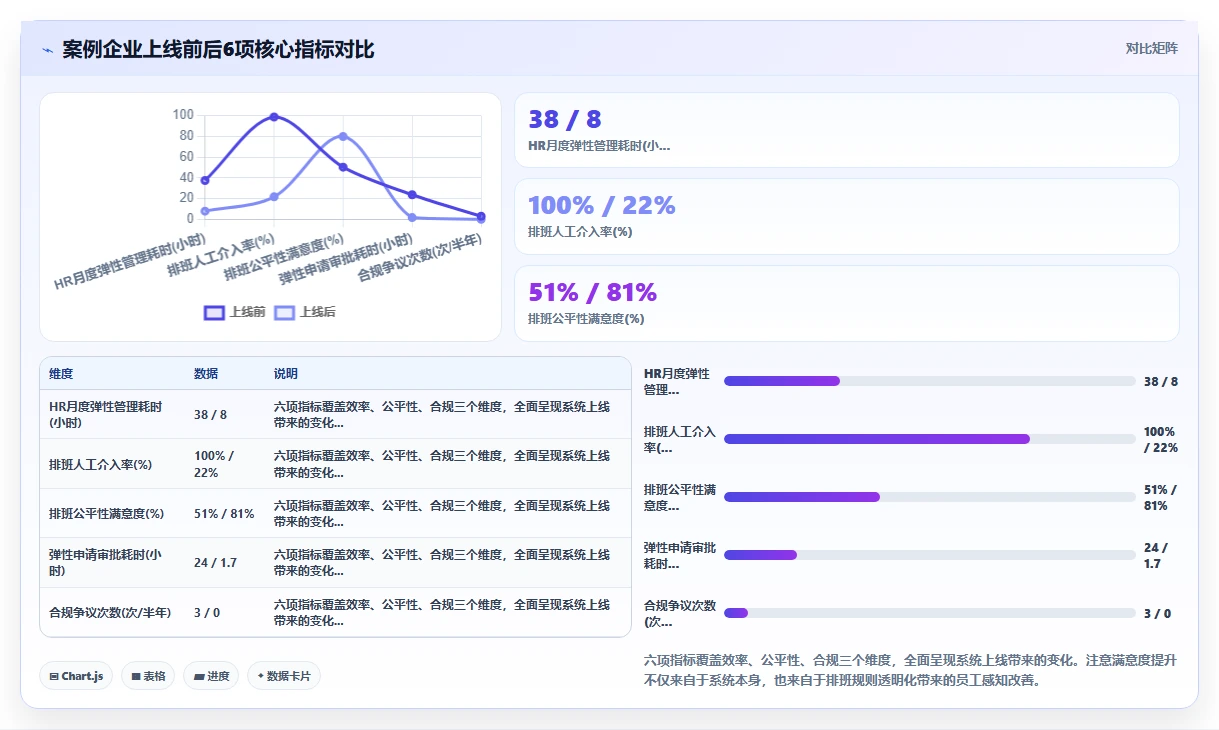Open the 38 / 8 data card
The width and height of the screenshot is (1219, 730).
point(846,130)
